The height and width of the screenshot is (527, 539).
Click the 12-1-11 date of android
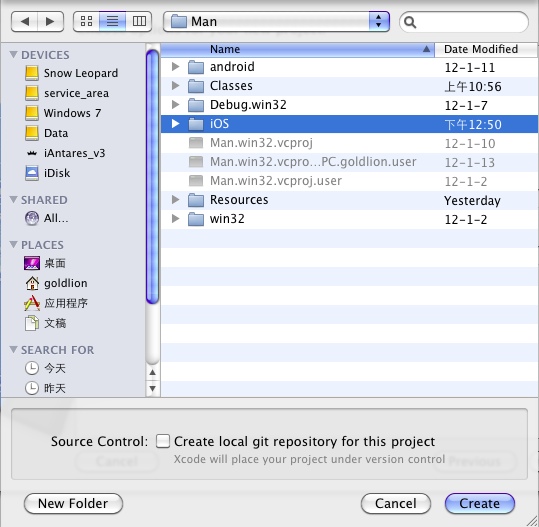coord(470,68)
